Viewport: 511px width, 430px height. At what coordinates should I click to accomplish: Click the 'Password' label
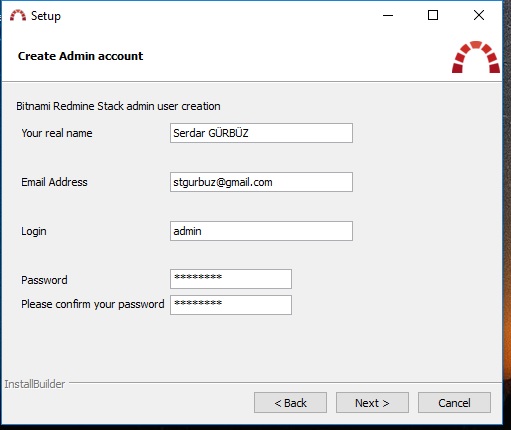(44, 280)
